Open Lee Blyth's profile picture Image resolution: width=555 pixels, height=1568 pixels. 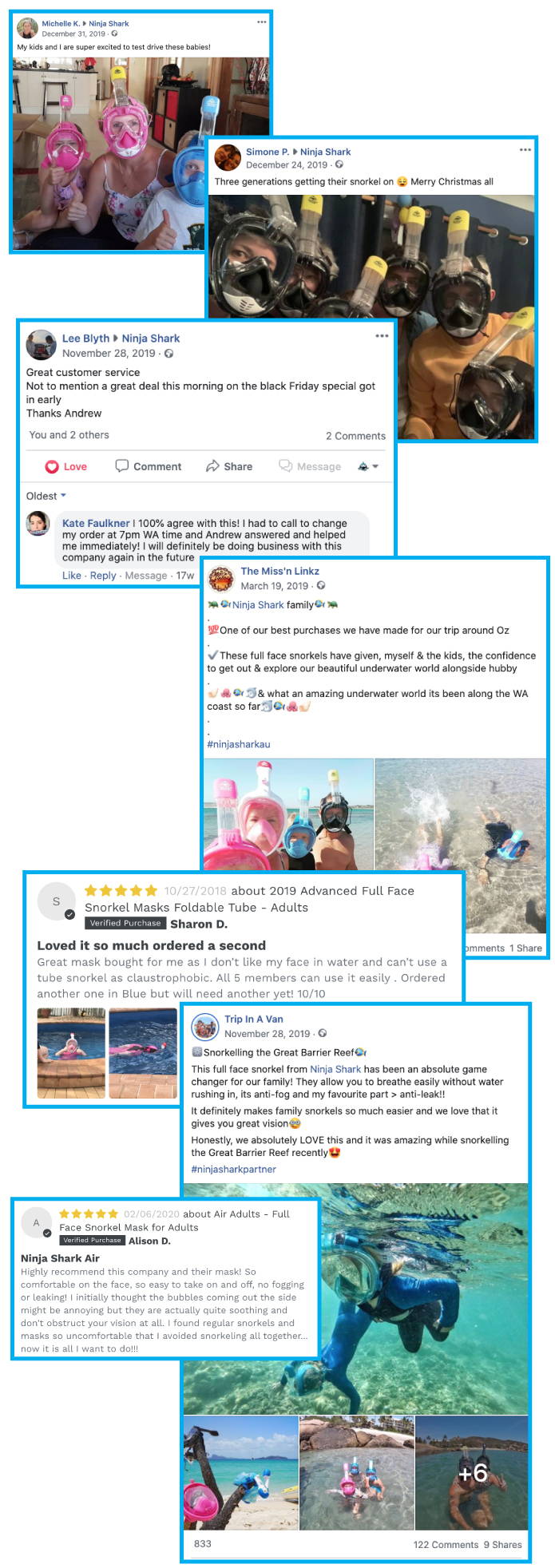[x=41, y=346]
